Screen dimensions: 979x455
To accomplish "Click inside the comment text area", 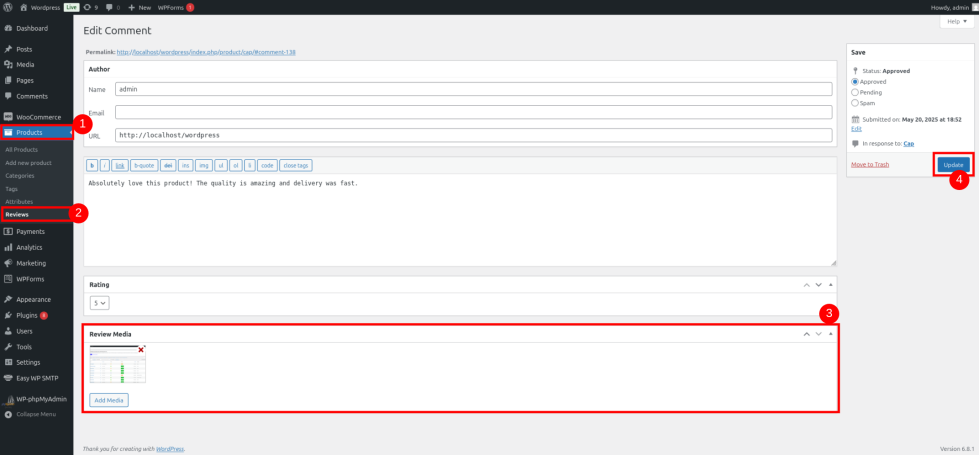I will point(460,220).
